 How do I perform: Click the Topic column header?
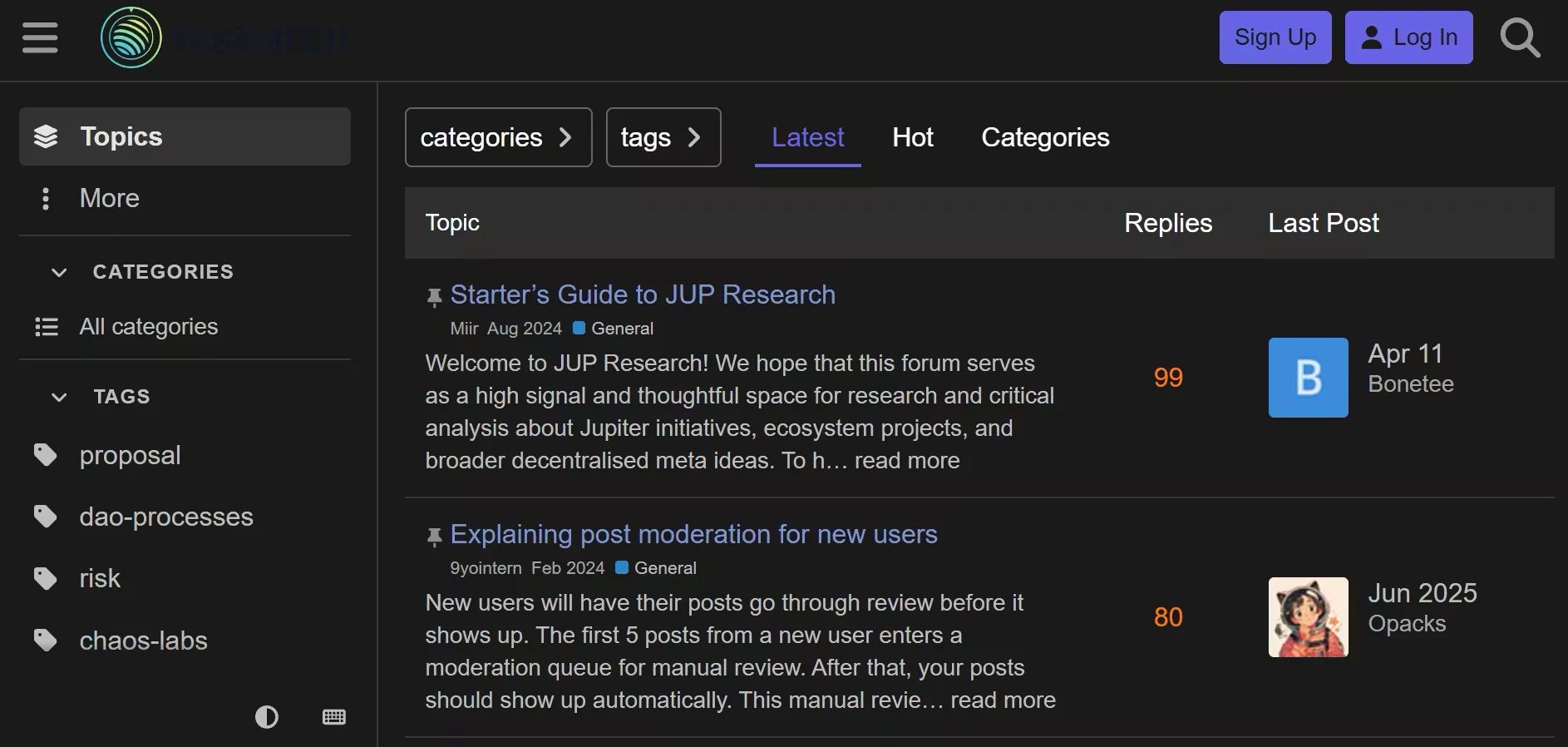pos(452,223)
